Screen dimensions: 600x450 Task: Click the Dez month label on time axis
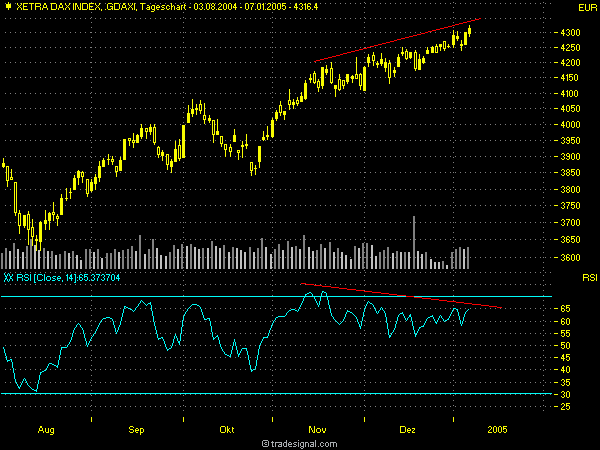coord(408,430)
